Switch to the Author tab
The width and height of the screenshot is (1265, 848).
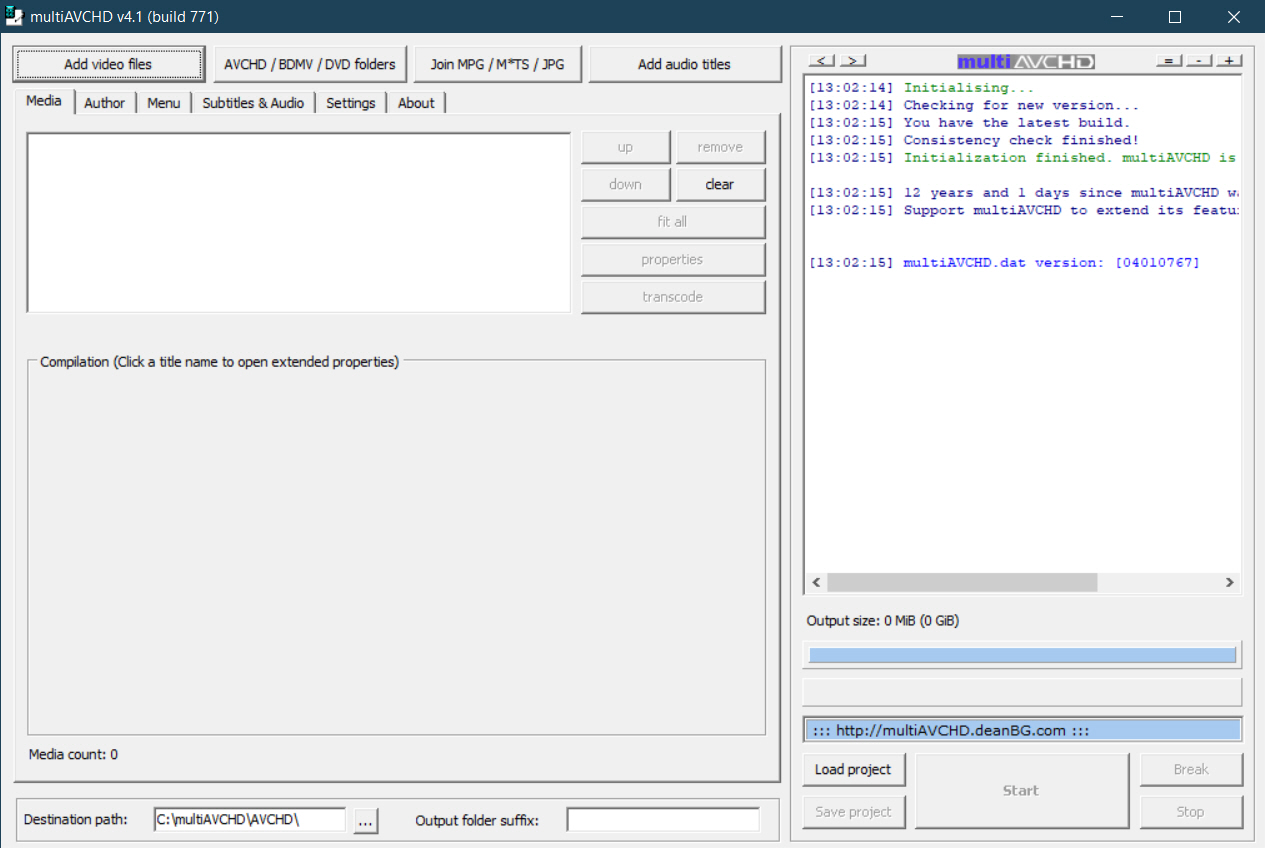105,102
